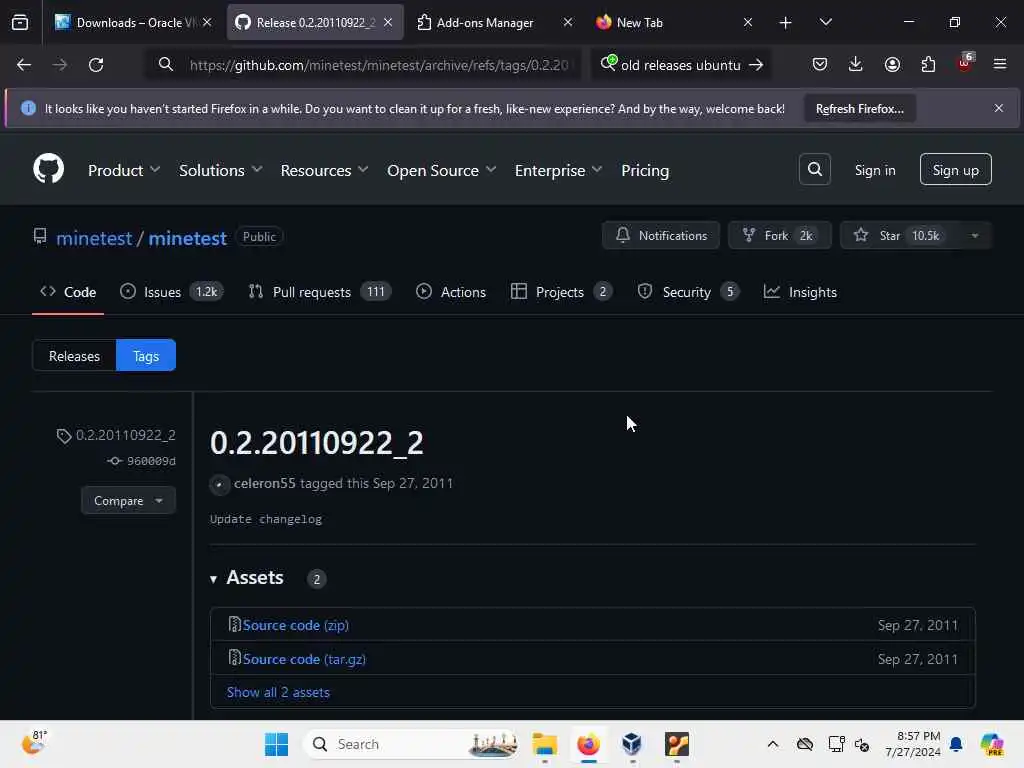Open the Star list dropdown arrow
This screenshot has width=1024, height=768.
coord(974,235)
